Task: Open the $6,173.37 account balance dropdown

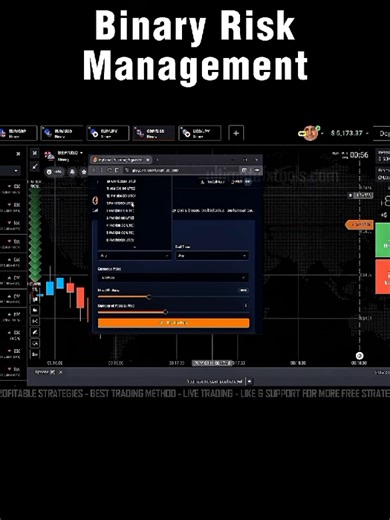Action: coord(349,133)
